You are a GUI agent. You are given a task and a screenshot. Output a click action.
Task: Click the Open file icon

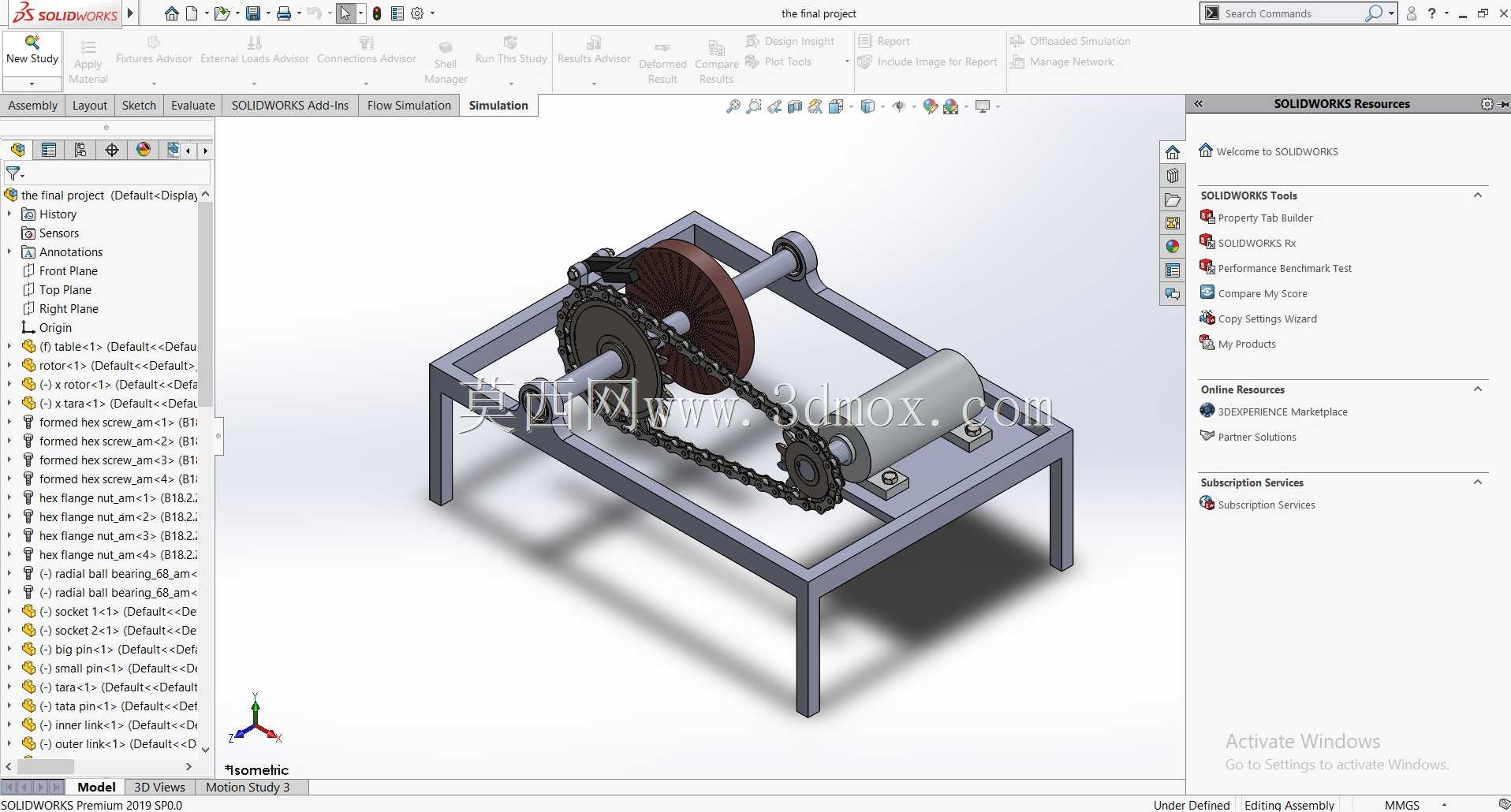(222, 13)
